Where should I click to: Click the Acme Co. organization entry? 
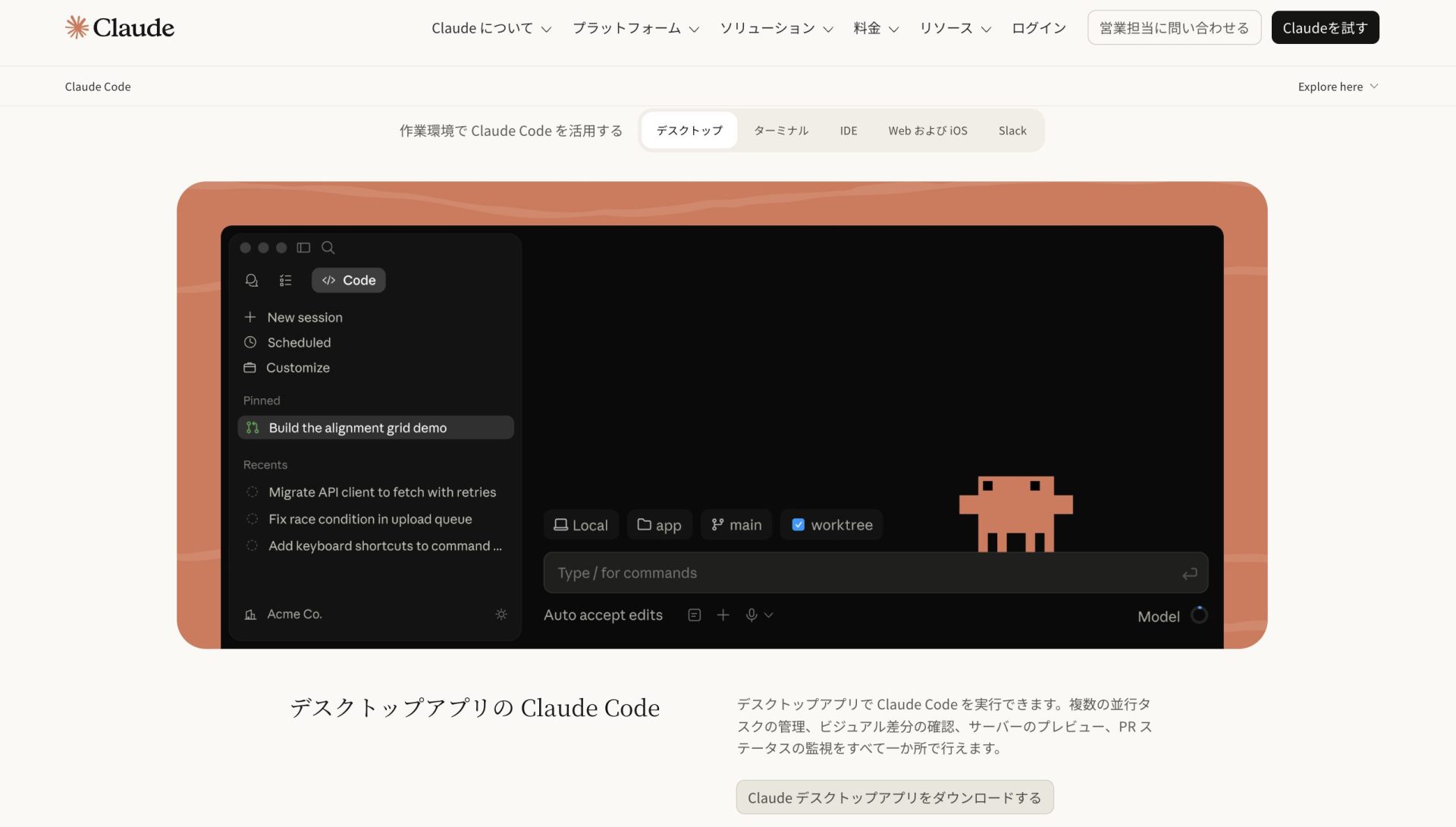(x=283, y=614)
